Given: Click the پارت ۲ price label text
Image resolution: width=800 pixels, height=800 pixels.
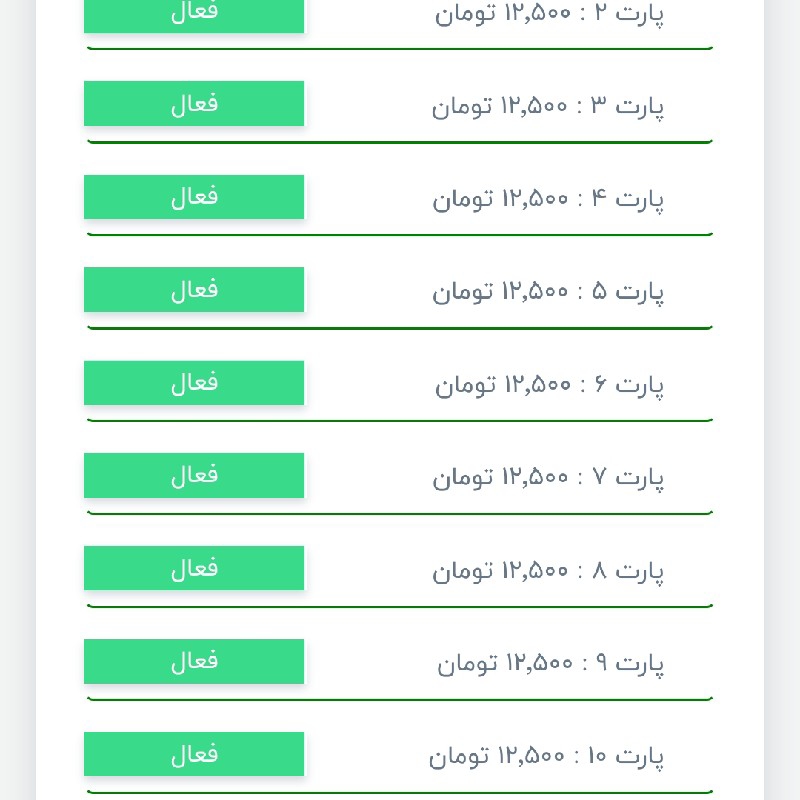Looking at the screenshot, I should point(549,14).
